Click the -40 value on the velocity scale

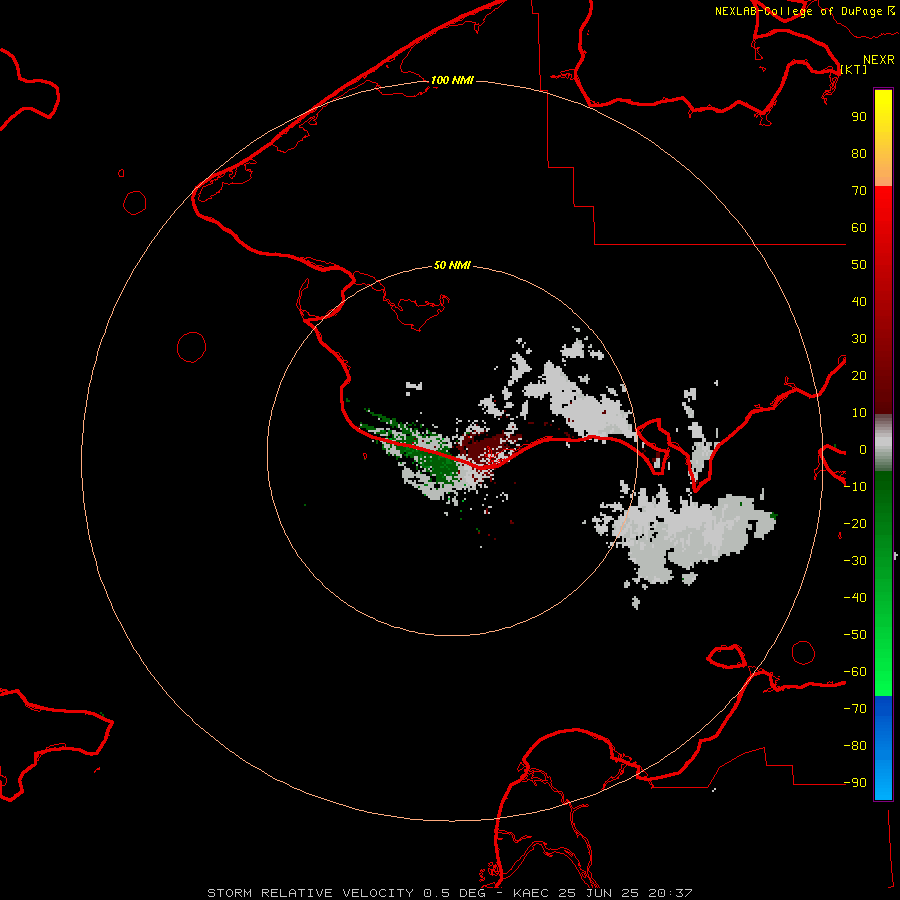[855, 598]
